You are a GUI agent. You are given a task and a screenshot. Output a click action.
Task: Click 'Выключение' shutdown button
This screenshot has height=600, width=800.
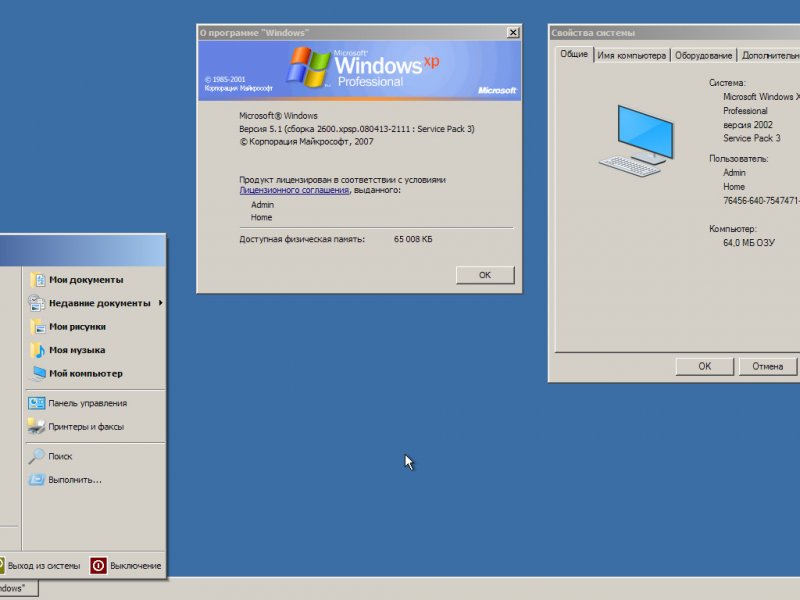(x=127, y=565)
